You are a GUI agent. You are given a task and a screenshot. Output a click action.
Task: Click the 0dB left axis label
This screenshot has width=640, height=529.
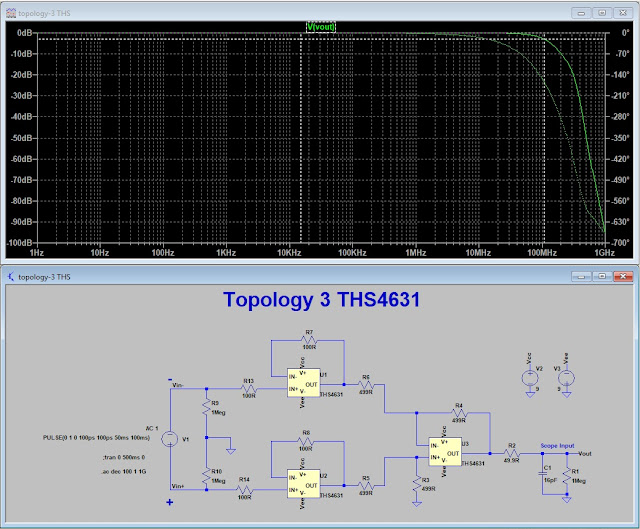pos(24,33)
